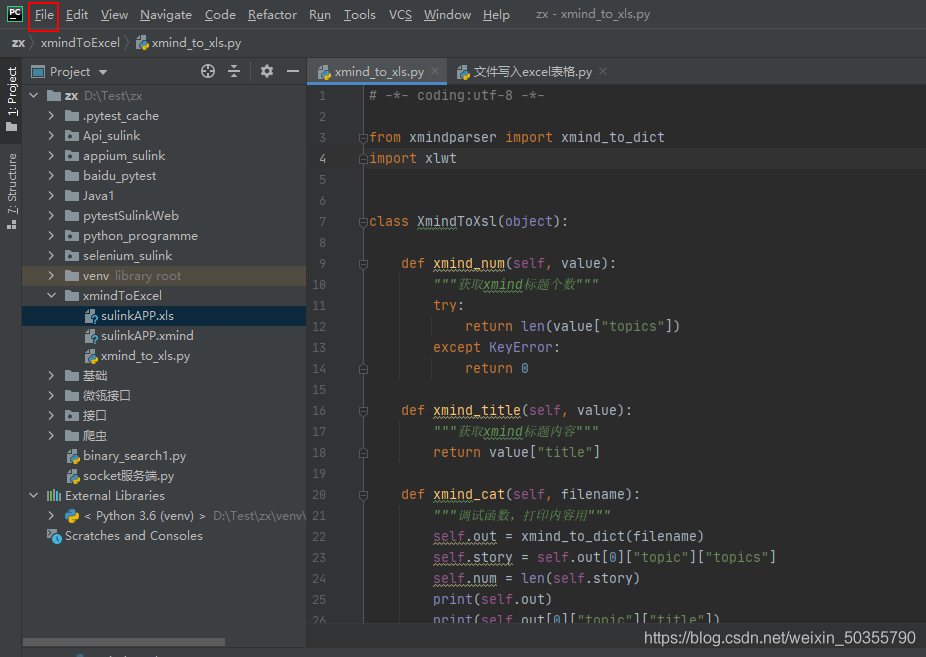Click the Collapse All icon in Project panel

(x=234, y=71)
